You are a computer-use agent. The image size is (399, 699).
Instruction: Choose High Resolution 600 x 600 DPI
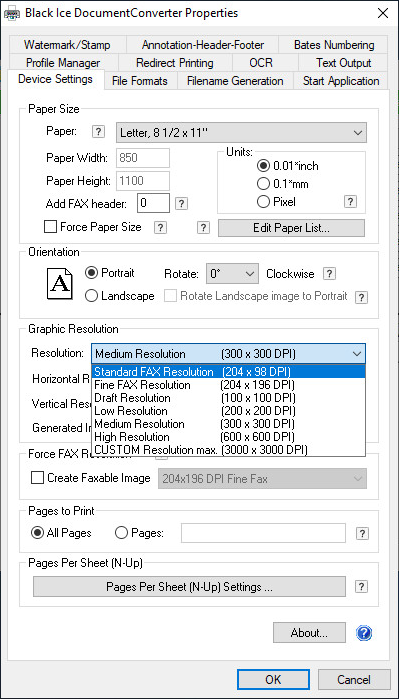(x=228, y=437)
